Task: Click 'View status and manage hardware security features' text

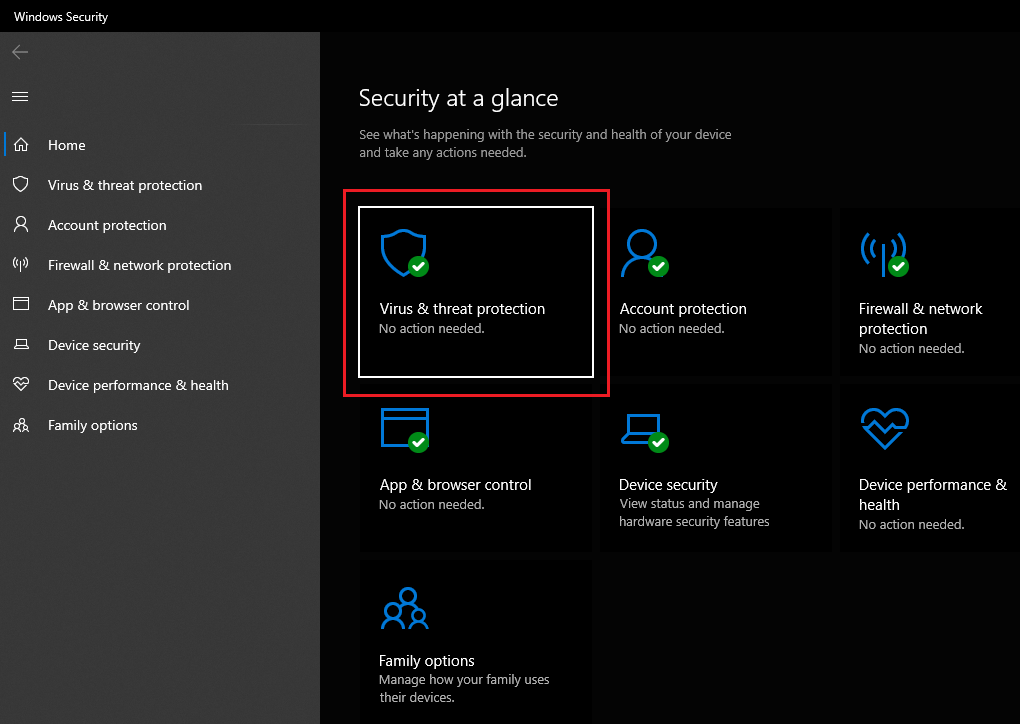Action: click(694, 513)
